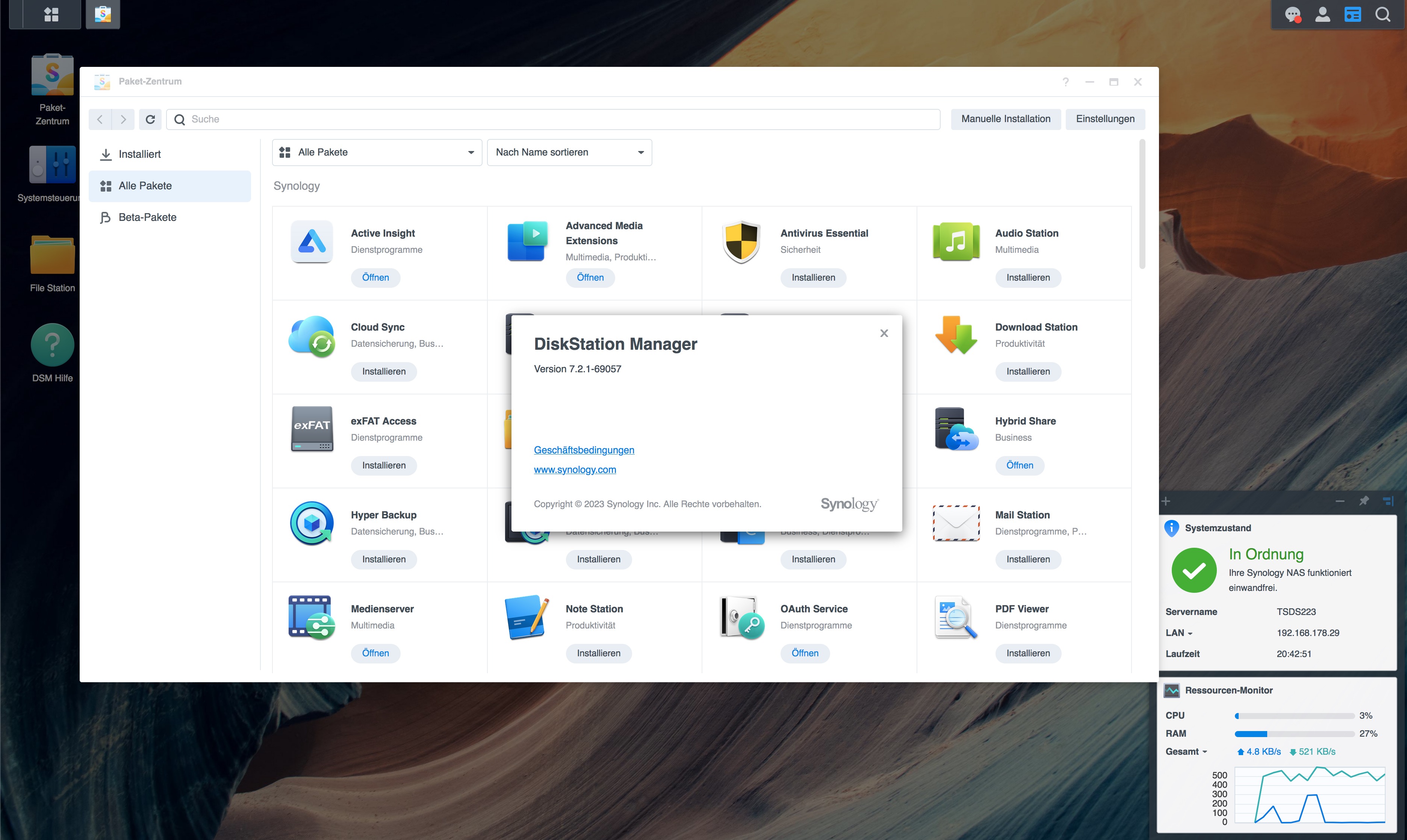Click the notifications chat bubble icon
This screenshot has width=1407, height=840.
(1292, 14)
